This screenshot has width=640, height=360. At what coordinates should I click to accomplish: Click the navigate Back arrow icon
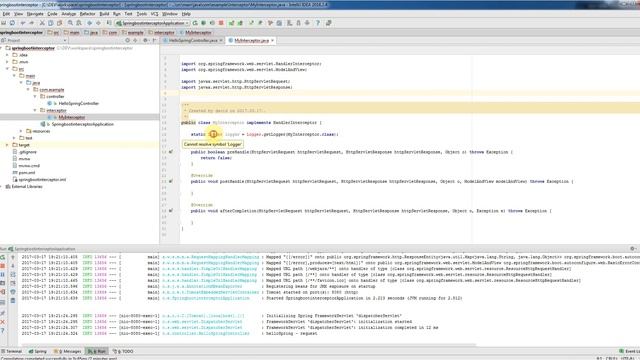pos(89,23)
